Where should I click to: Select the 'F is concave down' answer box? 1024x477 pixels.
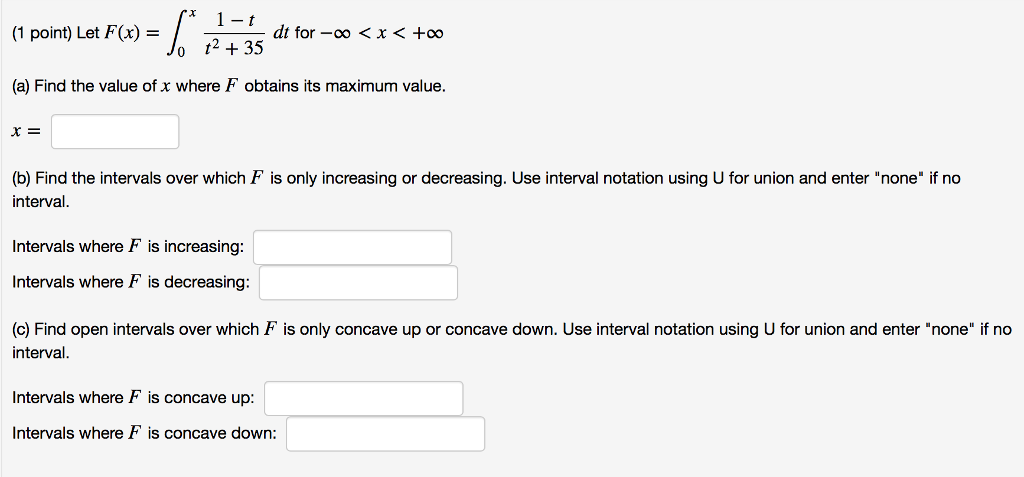(x=385, y=433)
